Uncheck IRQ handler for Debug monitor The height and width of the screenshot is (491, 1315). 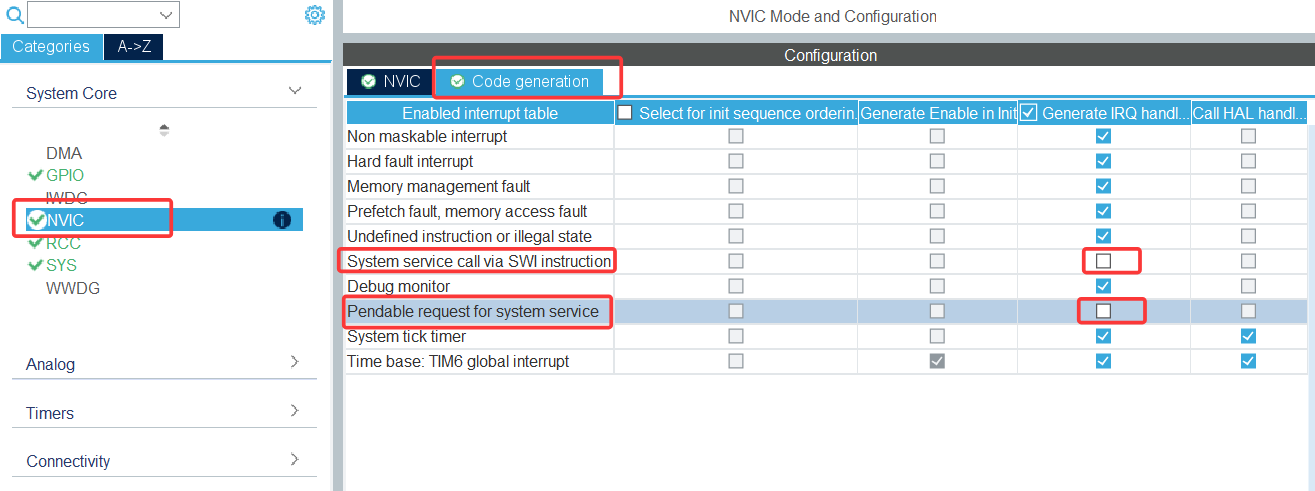[x=1103, y=286]
